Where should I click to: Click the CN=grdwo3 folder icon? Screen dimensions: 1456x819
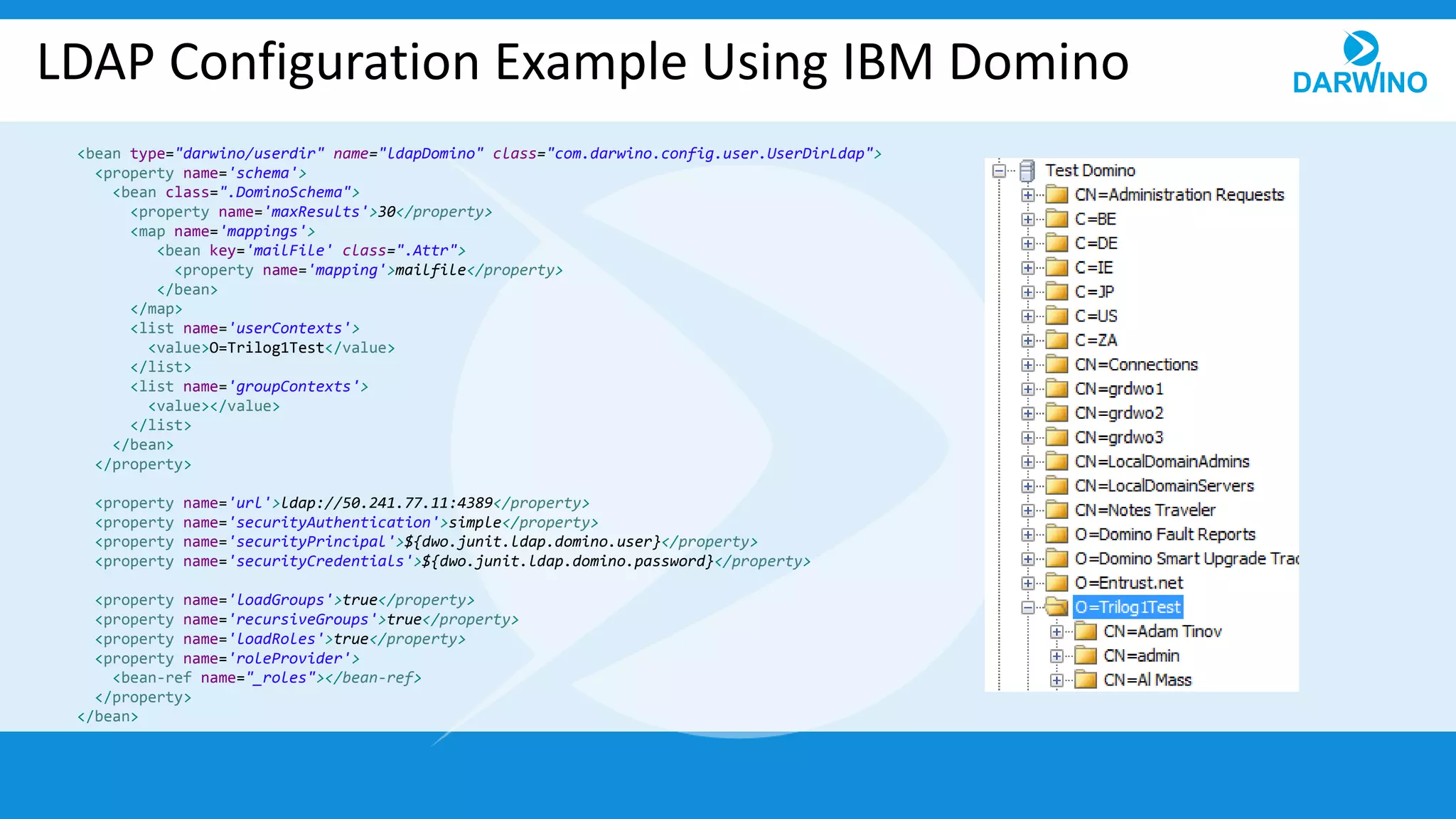1056,437
